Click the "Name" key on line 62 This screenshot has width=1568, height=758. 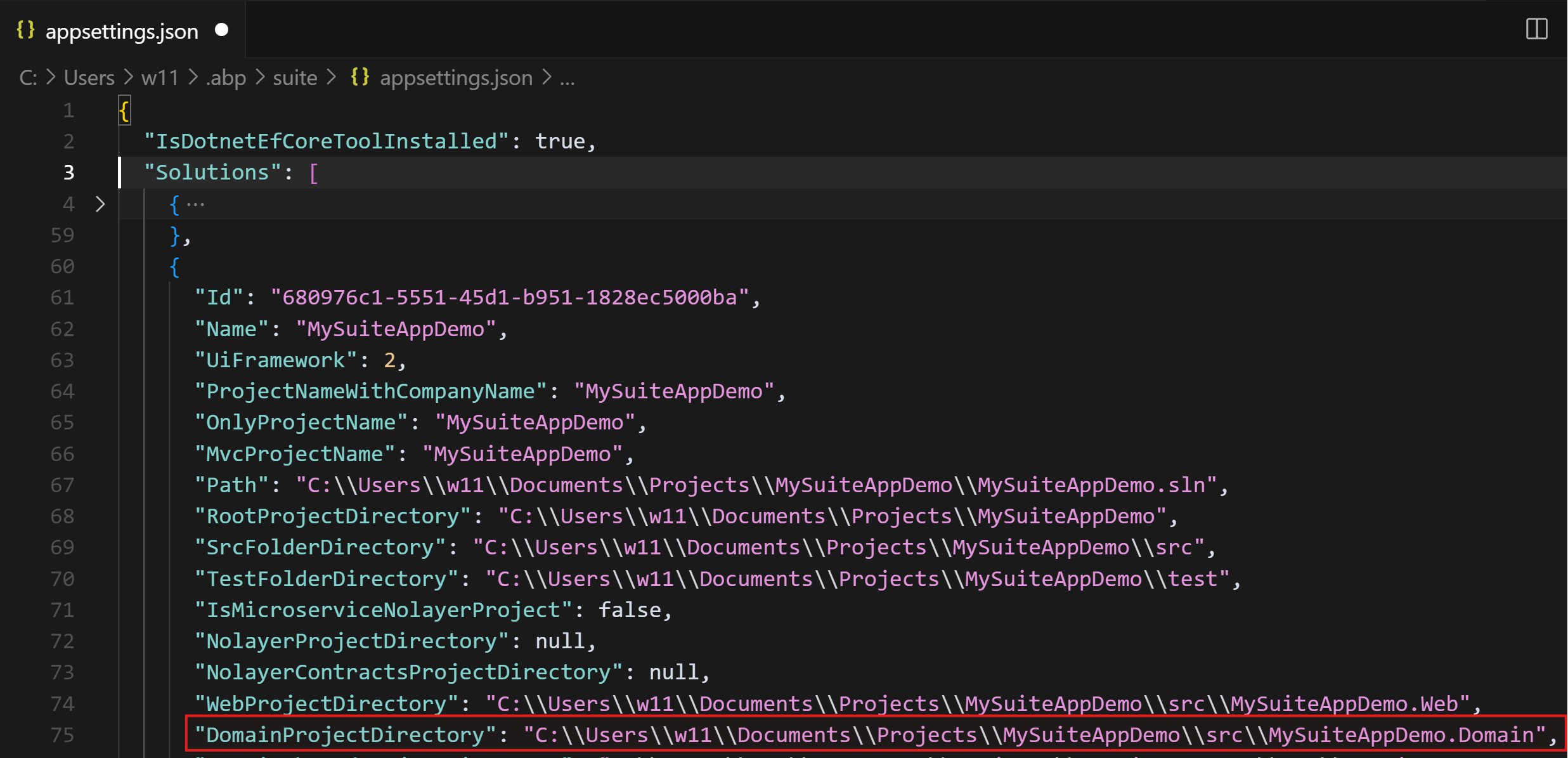pos(231,329)
